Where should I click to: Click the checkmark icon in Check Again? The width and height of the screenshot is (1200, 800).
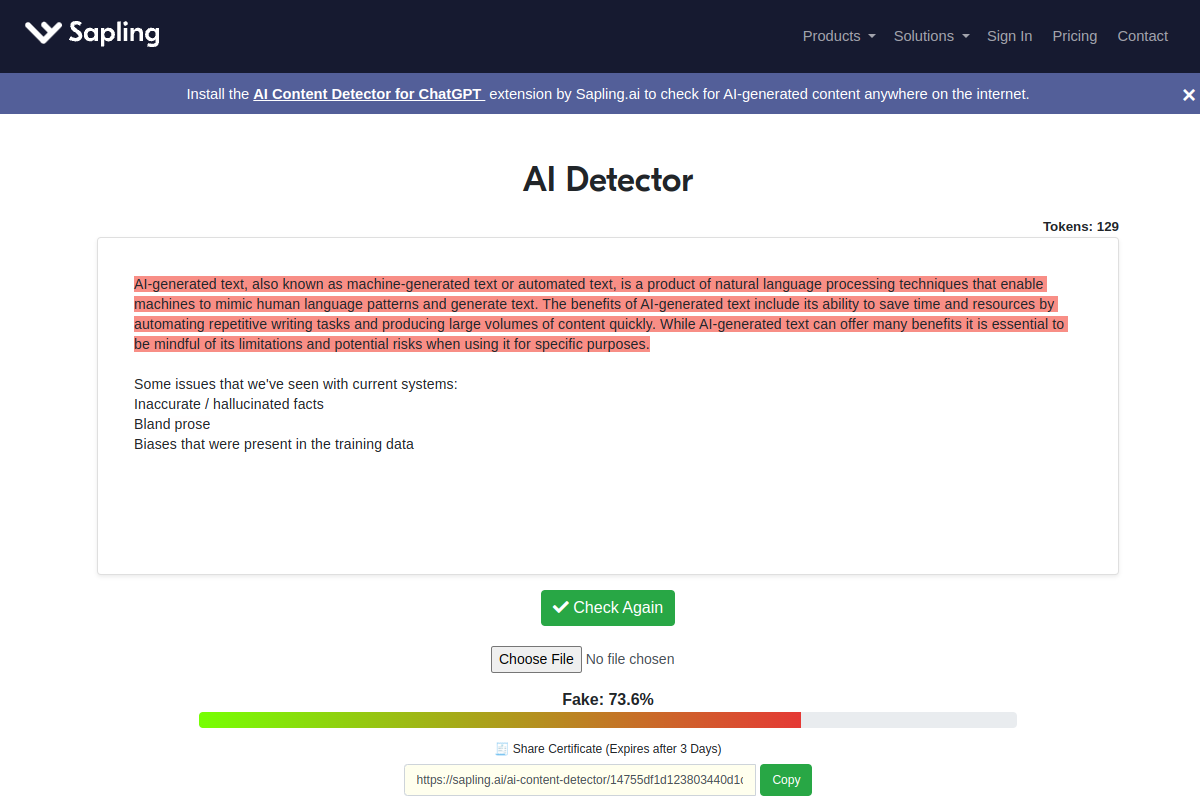[x=561, y=607]
